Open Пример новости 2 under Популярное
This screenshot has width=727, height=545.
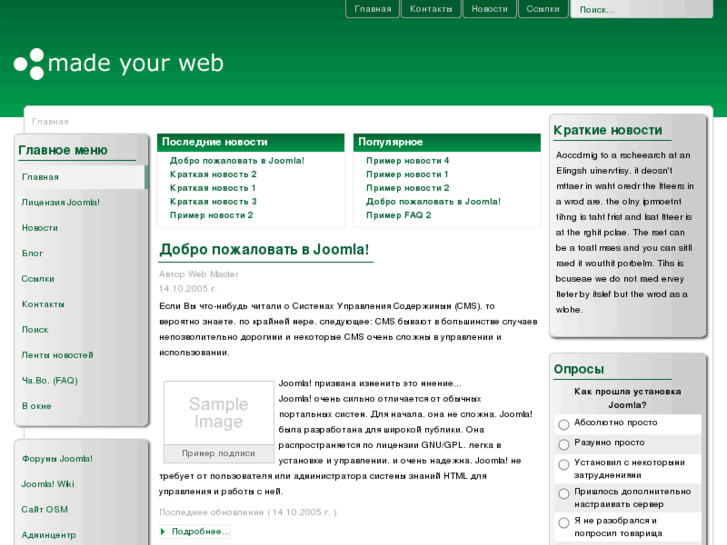pos(408,188)
